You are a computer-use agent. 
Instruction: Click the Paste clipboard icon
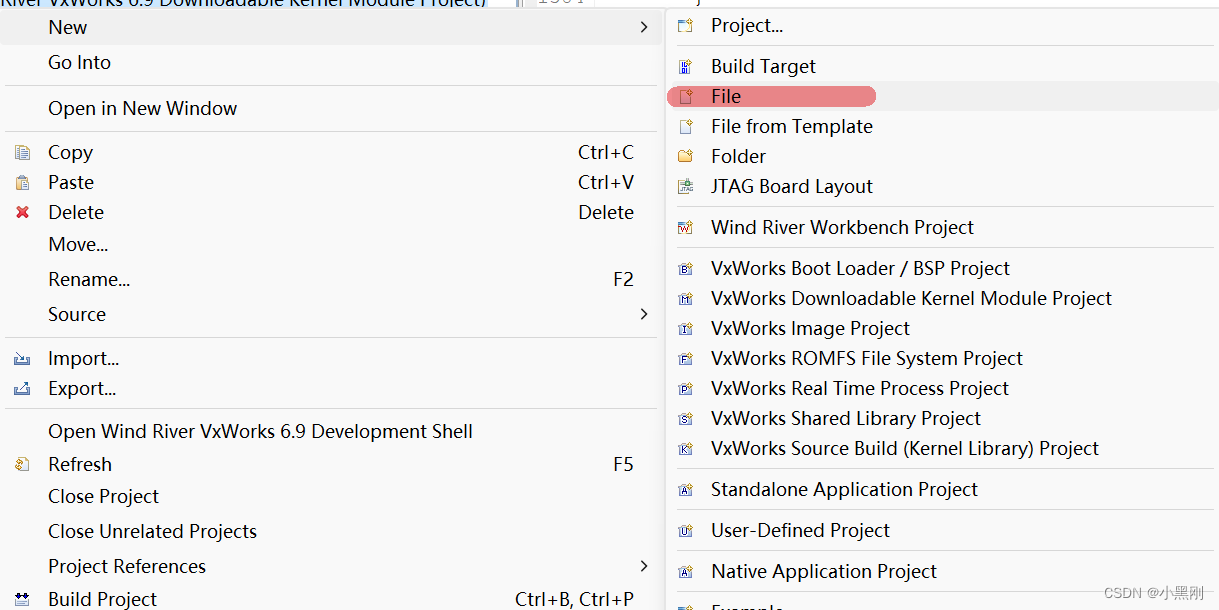coord(22,183)
